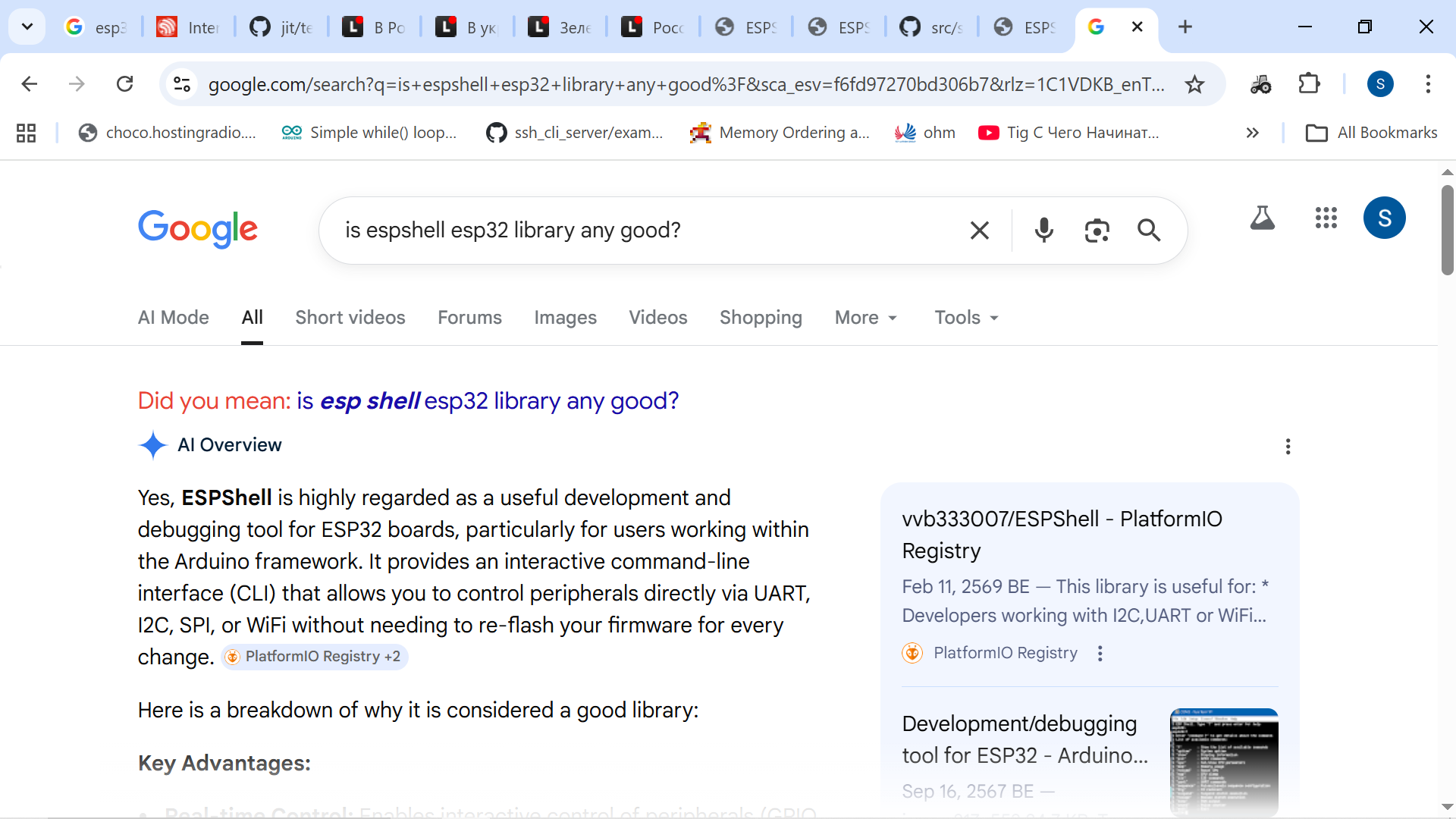
Task: Click the AI Overview sparkle icon
Action: click(153, 445)
